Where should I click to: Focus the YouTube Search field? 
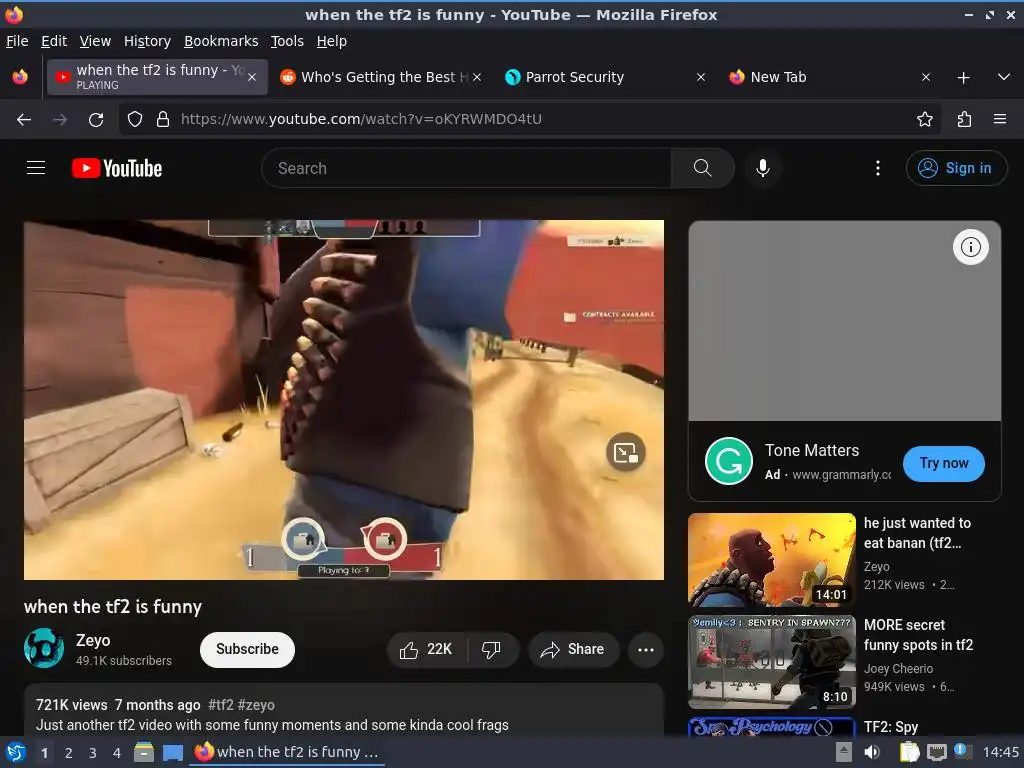point(466,168)
